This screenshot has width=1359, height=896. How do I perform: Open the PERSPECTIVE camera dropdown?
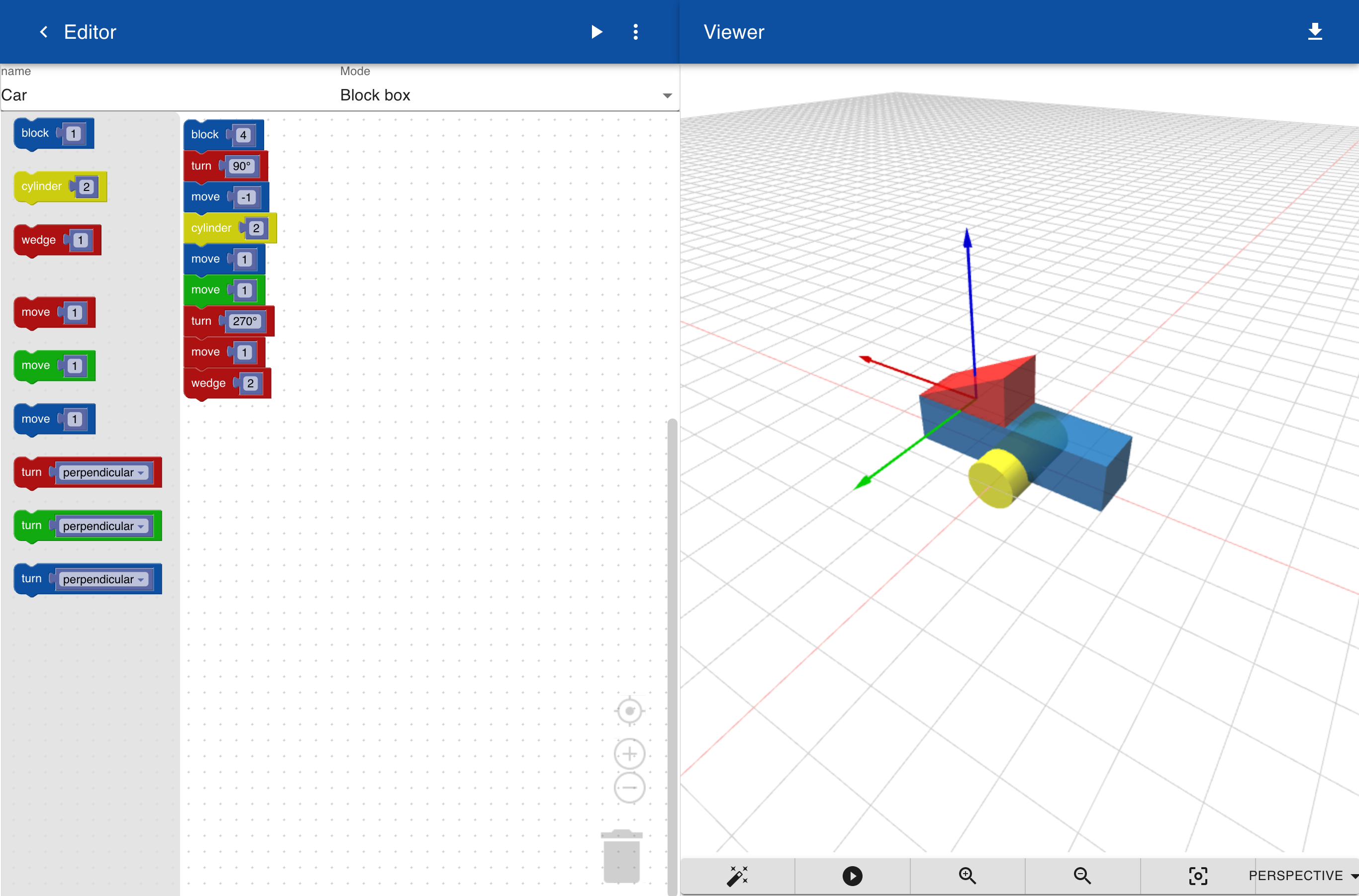click(x=1303, y=876)
